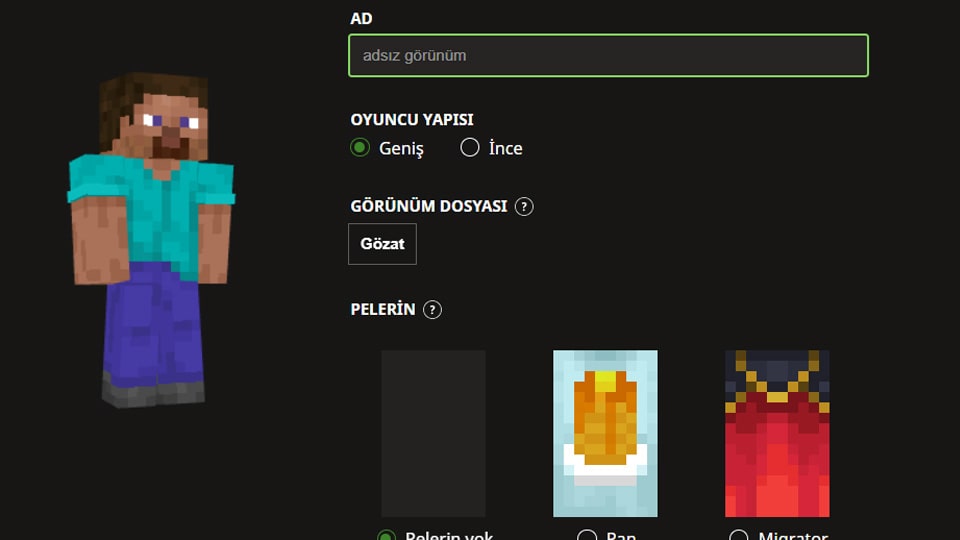The width and height of the screenshot is (960, 540).
Task: Select the red Migrator cape image
Action: tap(777, 433)
